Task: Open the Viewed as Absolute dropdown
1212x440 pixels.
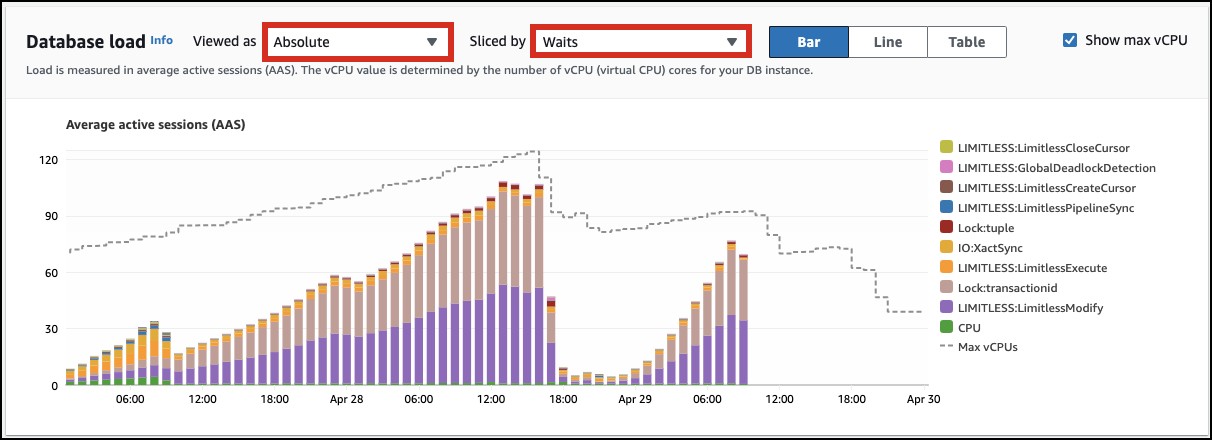Action: coord(356,42)
